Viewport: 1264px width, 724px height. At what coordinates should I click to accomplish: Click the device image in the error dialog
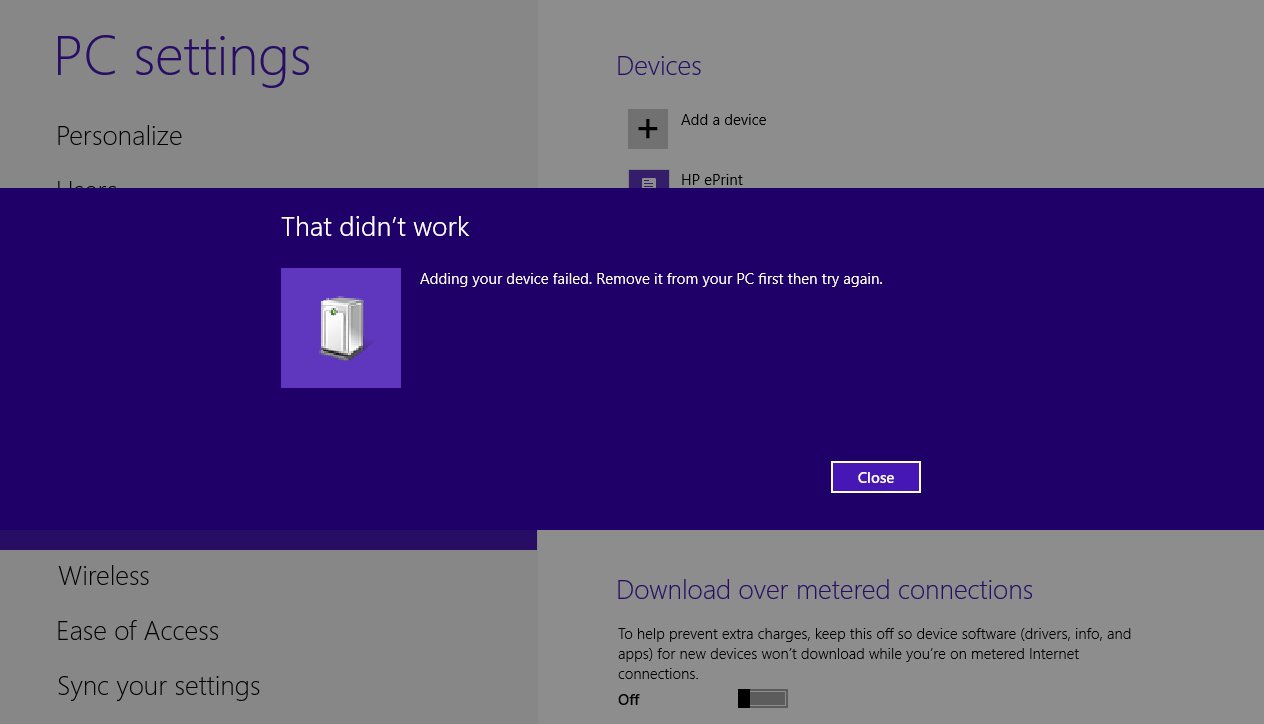(x=341, y=328)
